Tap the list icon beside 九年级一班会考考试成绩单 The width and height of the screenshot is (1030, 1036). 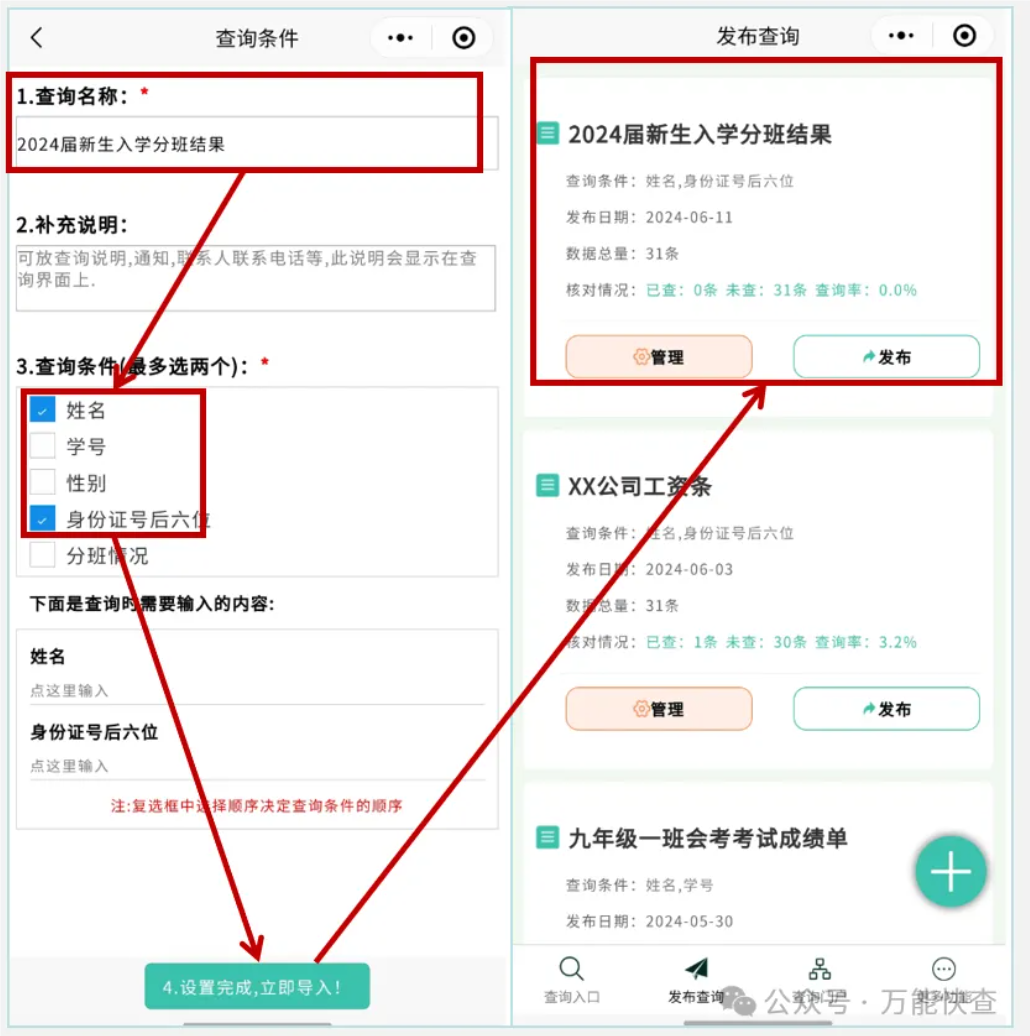tap(547, 837)
